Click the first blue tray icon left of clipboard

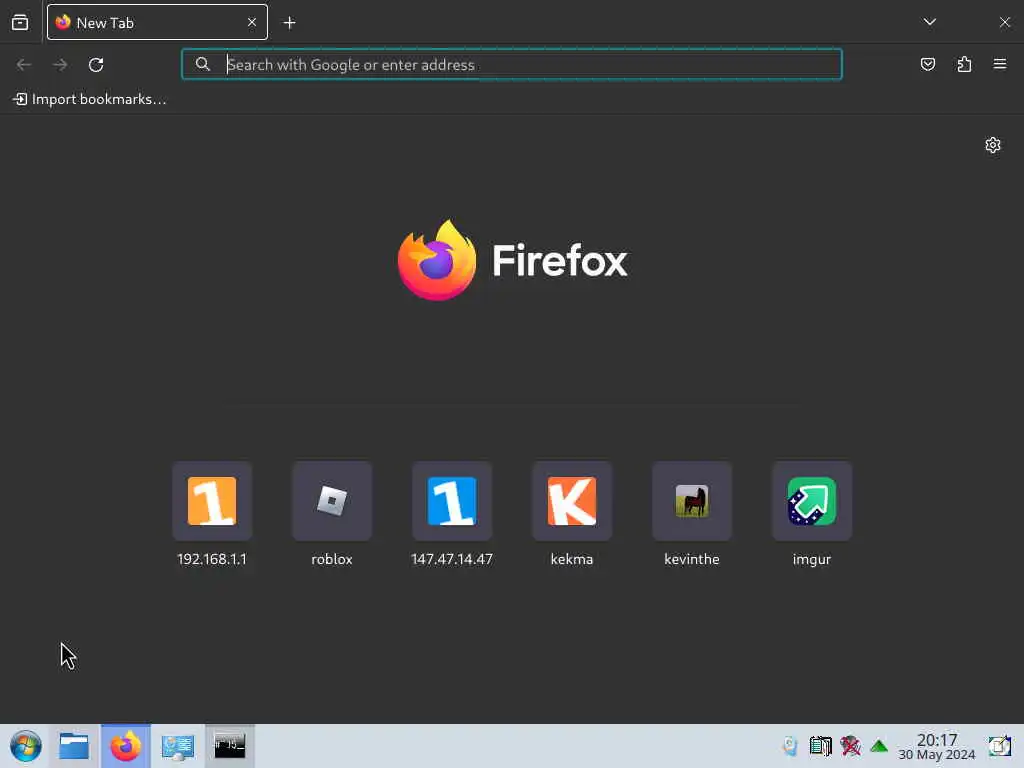coord(790,746)
